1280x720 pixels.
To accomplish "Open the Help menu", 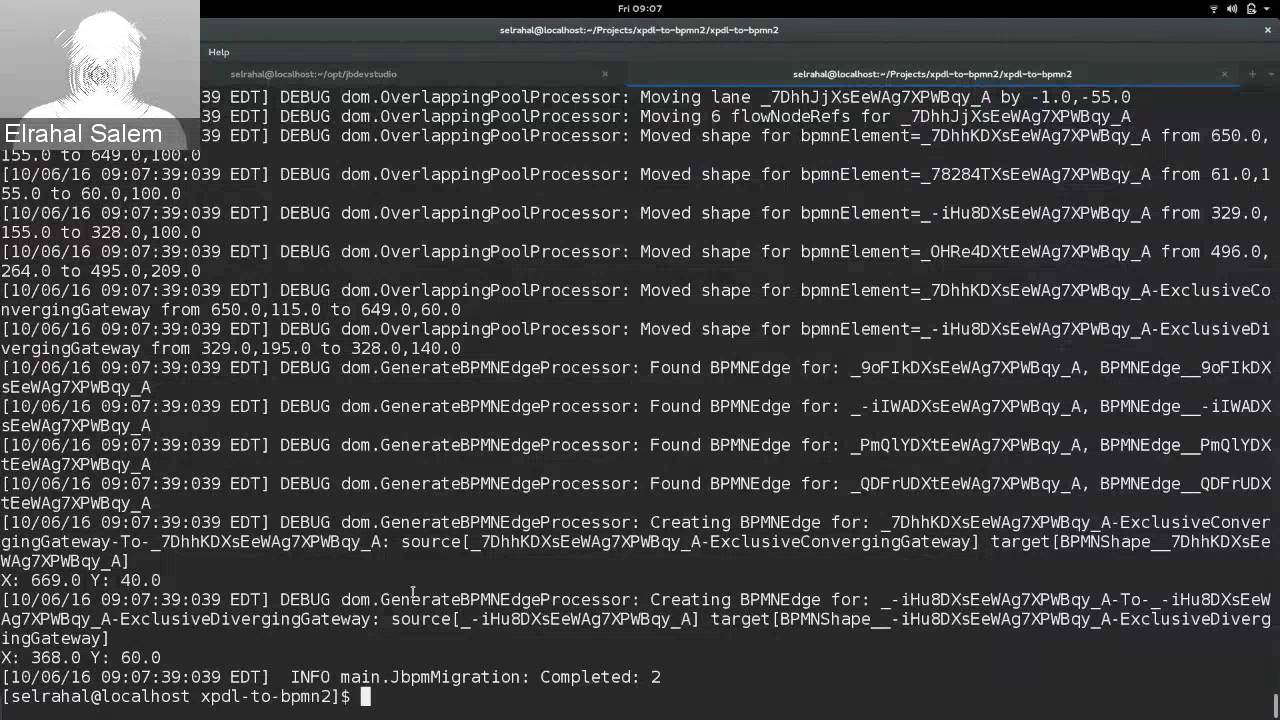I will [218, 52].
